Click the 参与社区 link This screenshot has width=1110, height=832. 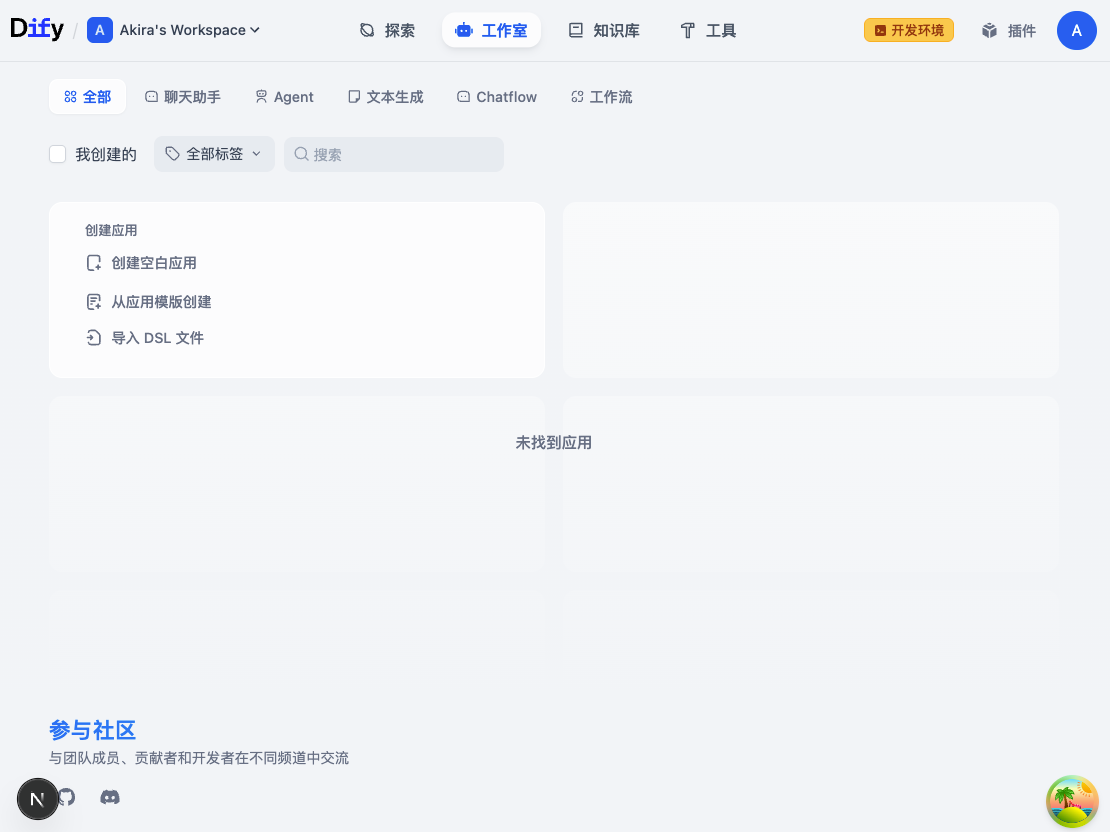(x=92, y=730)
